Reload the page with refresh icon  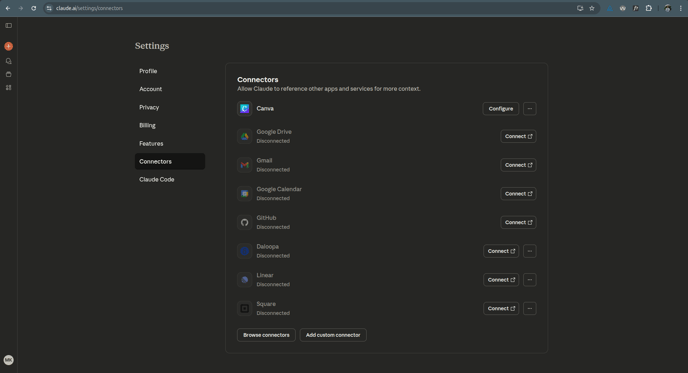tap(33, 8)
